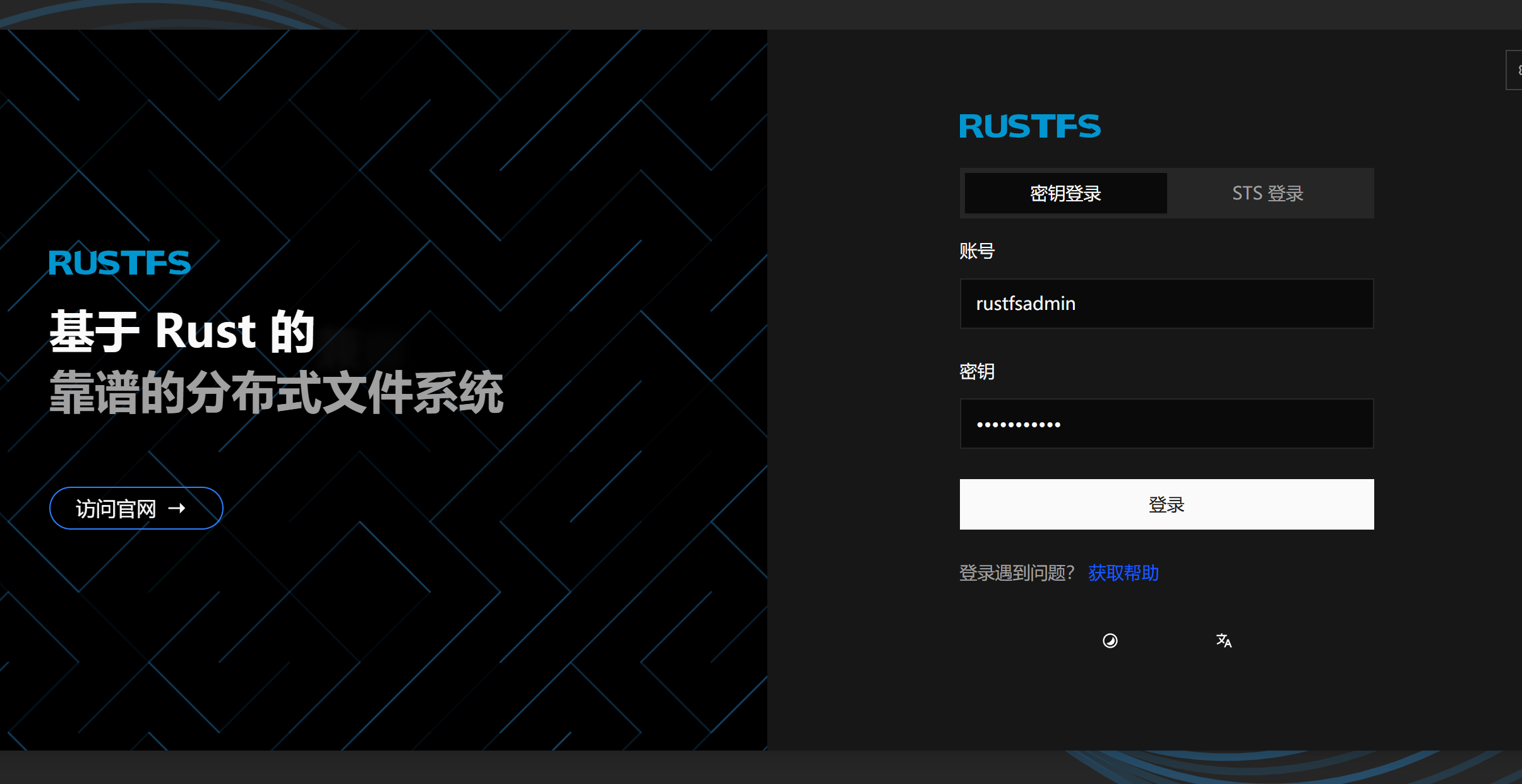This screenshot has height=784, width=1522.
Task: Switch to the 密钥登录 tab
Action: [x=1065, y=193]
